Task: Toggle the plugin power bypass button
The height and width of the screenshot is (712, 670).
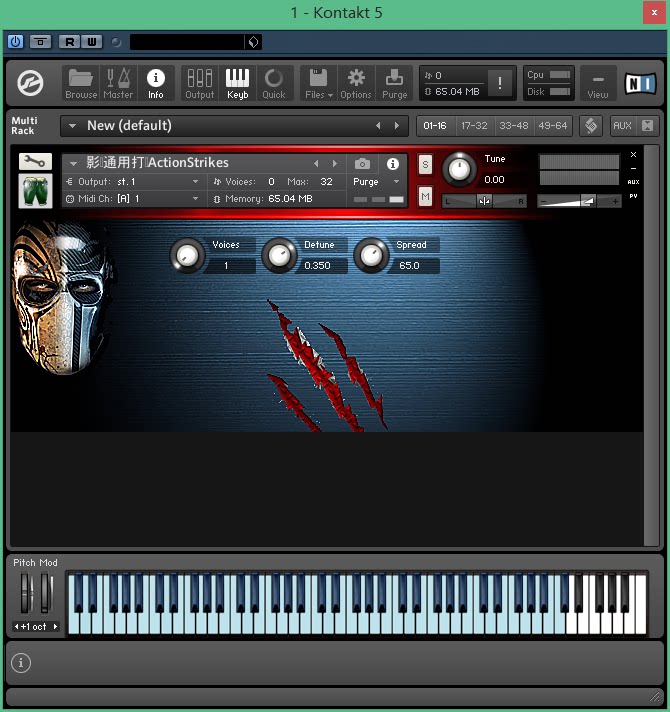Action: click(15, 42)
